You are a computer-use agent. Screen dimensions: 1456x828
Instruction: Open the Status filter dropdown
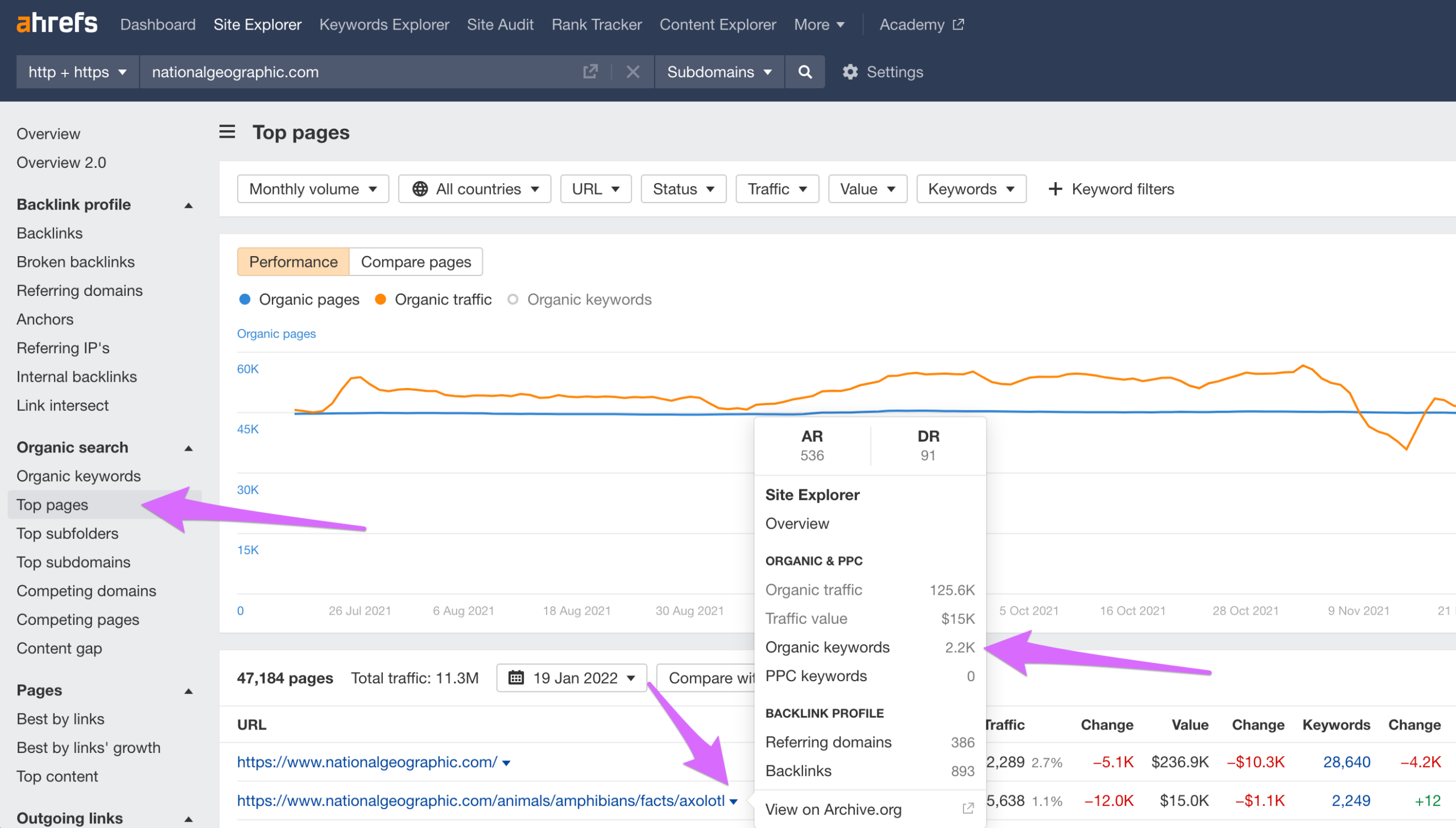pyautogui.click(x=683, y=189)
